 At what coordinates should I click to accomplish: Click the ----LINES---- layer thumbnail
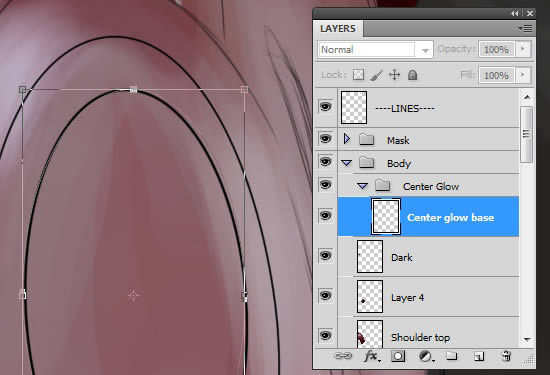[354, 107]
